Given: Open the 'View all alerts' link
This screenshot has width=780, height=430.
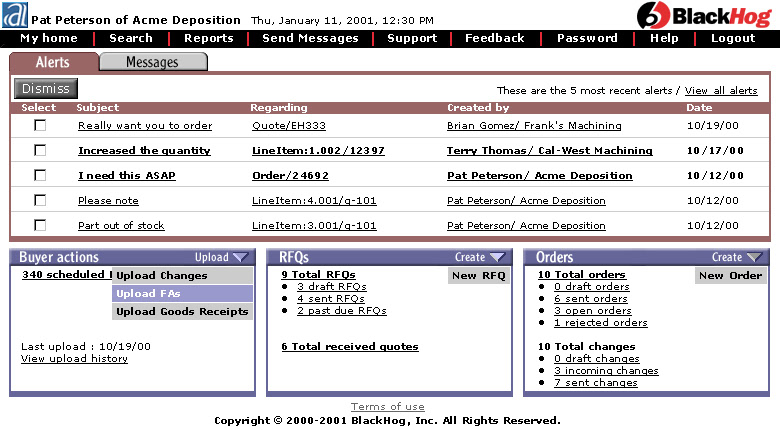Looking at the screenshot, I should click(x=721, y=91).
